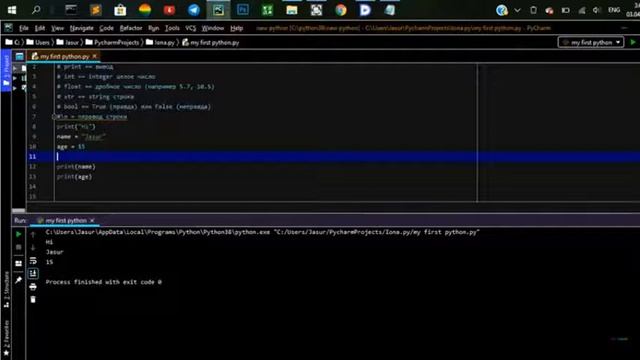Open the Code menu
This screenshot has width=640, height=360.
point(106,28)
